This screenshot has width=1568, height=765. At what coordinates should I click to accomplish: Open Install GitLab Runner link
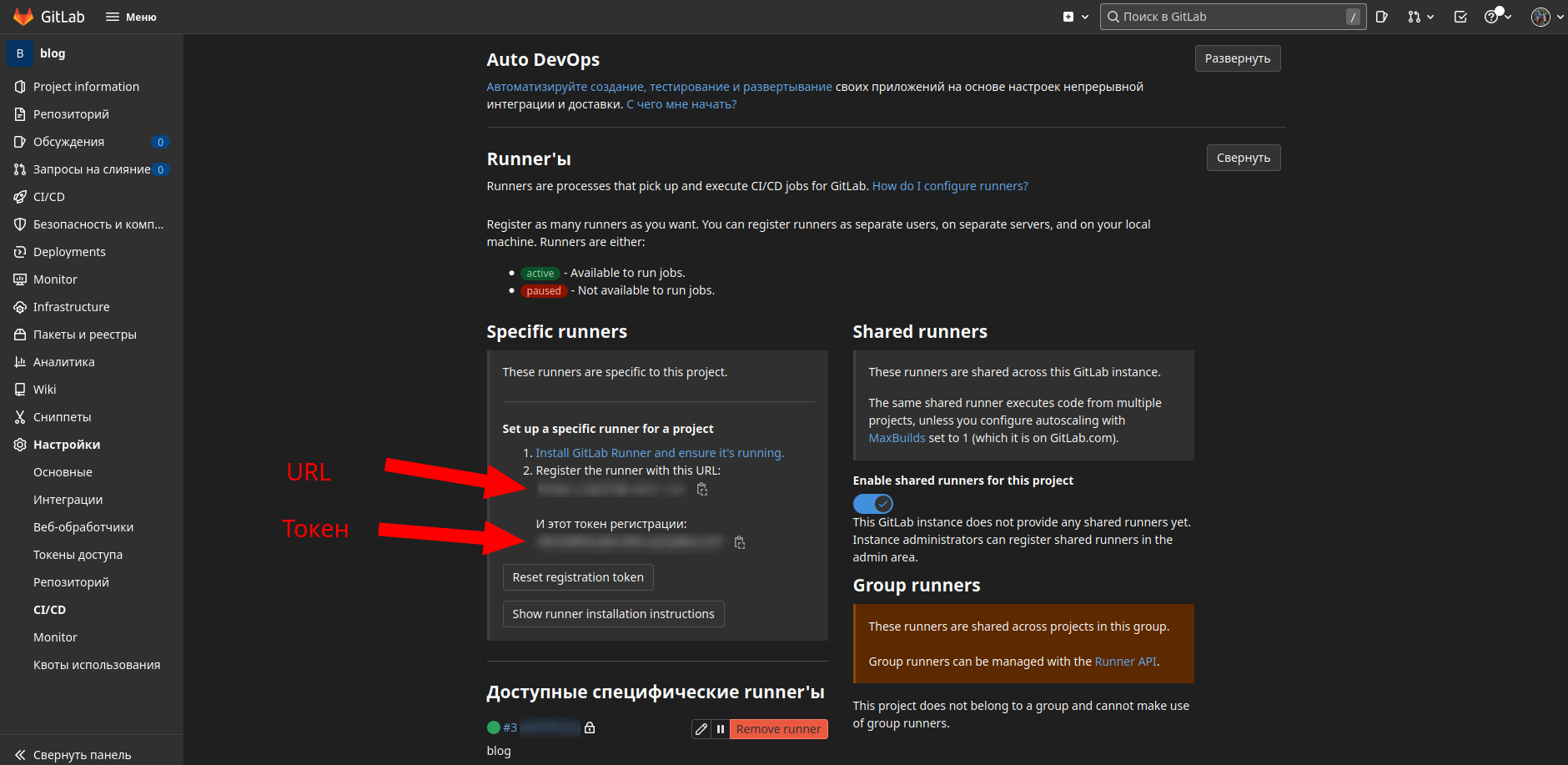660,453
